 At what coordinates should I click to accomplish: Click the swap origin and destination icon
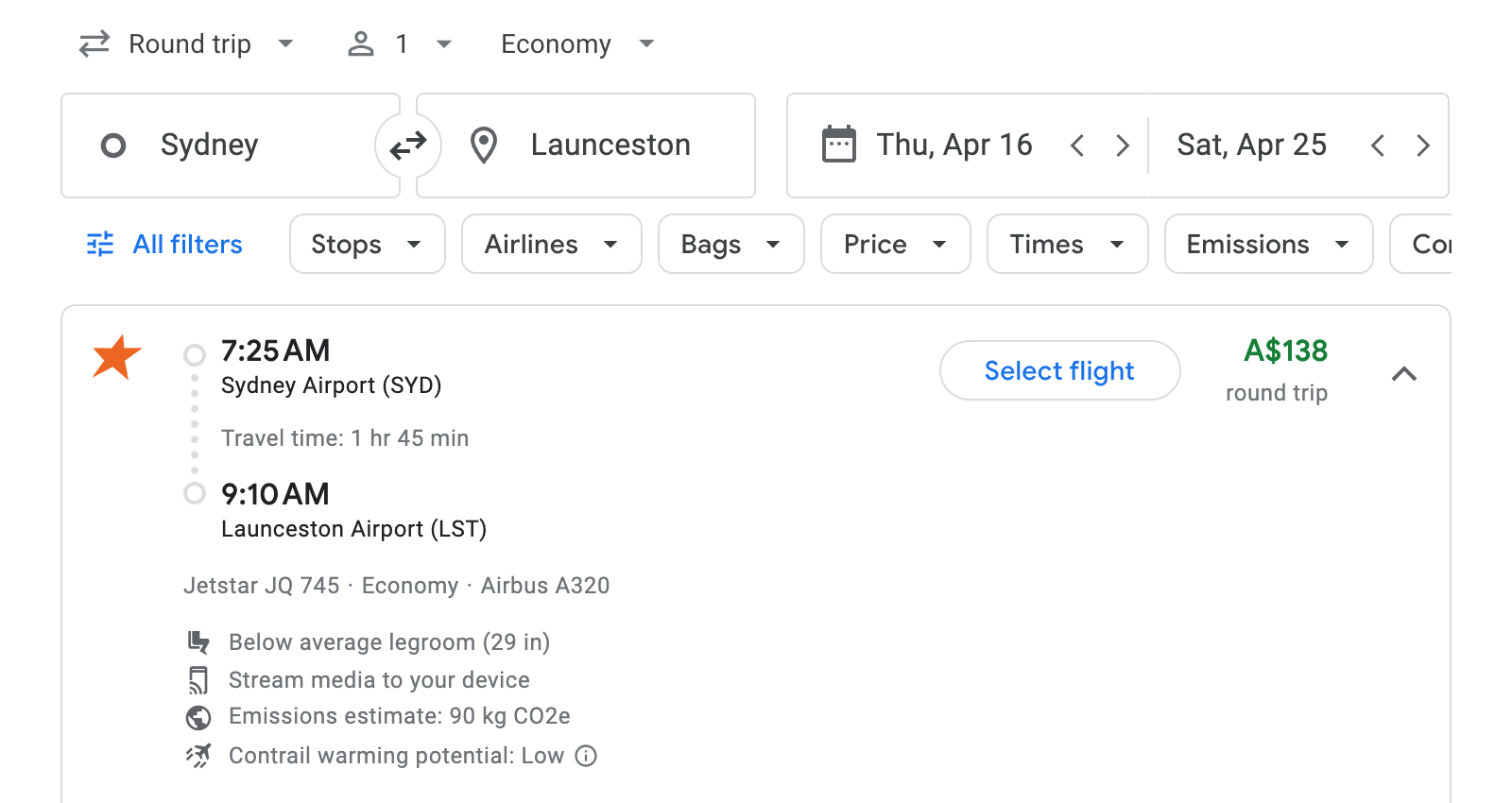coord(407,145)
